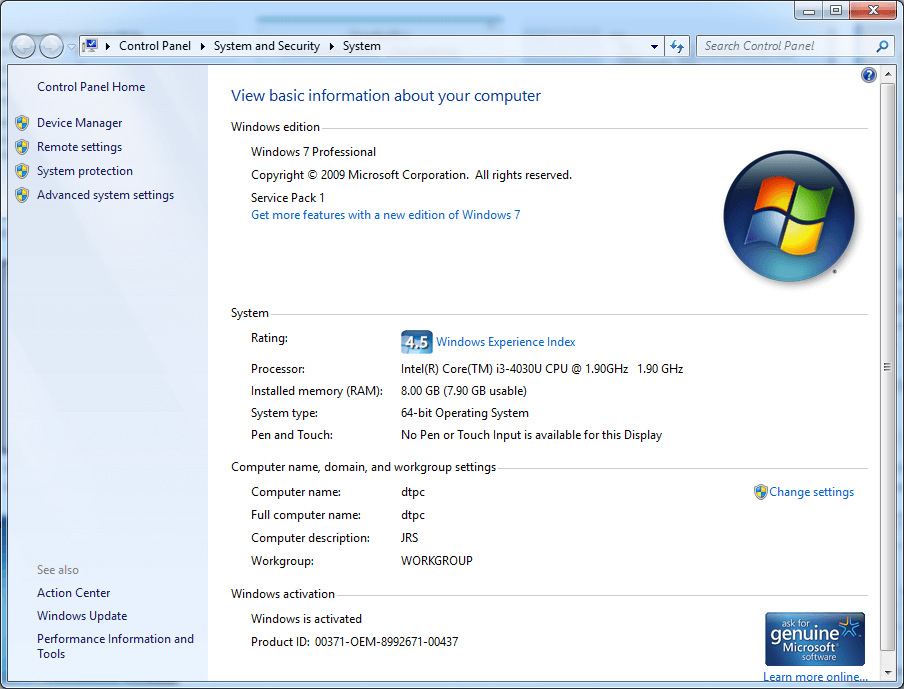The height and width of the screenshot is (689, 904).
Task: Click the scrollbar down arrow
Action: pos(887,672)
